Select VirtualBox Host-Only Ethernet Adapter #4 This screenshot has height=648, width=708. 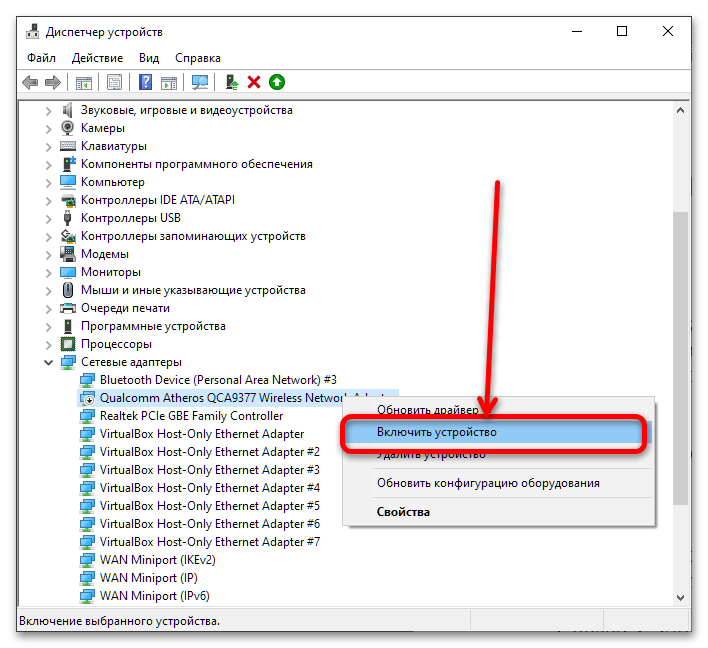(x=210, y=488)
